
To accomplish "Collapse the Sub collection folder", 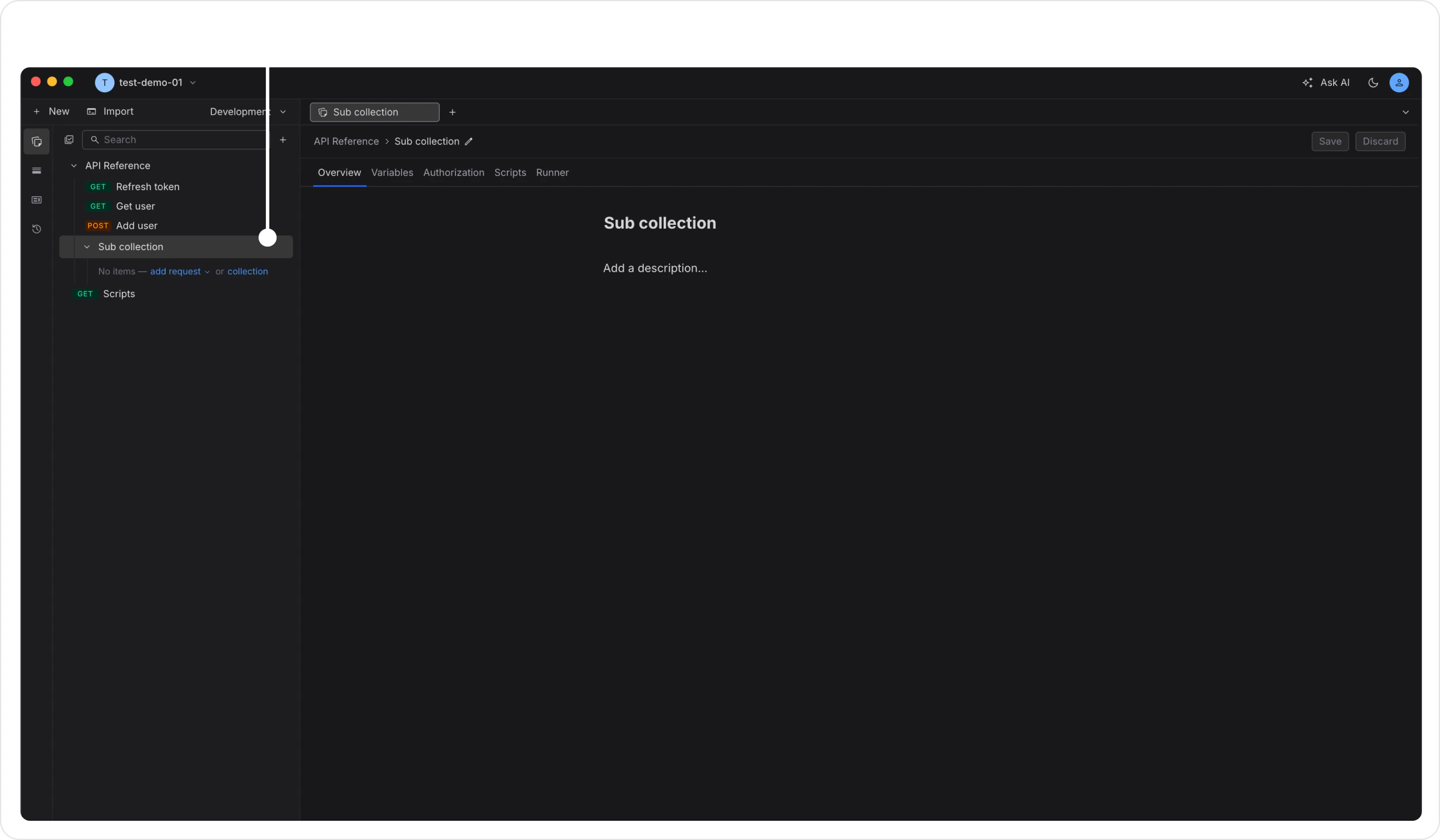I will point(87,247).
